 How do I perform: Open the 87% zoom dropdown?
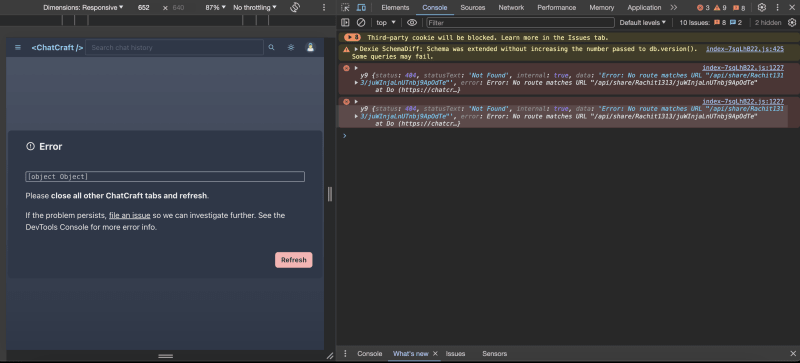pyautogui.click(x=215, y=8)
